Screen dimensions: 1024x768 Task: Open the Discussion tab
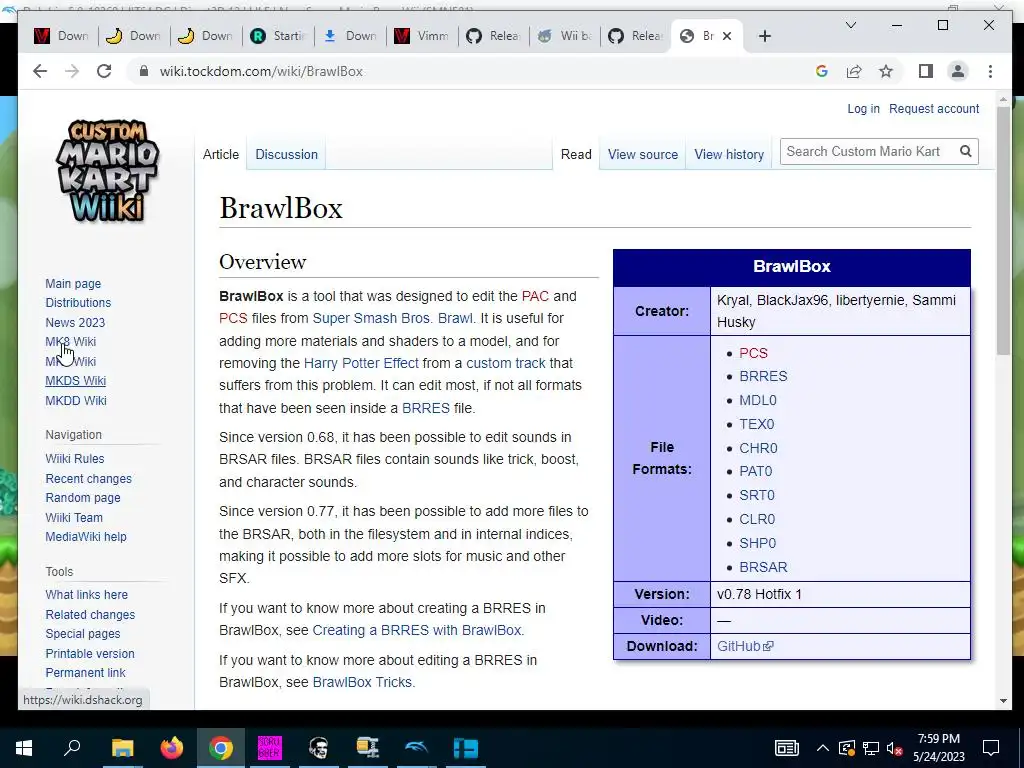point(286,155)
